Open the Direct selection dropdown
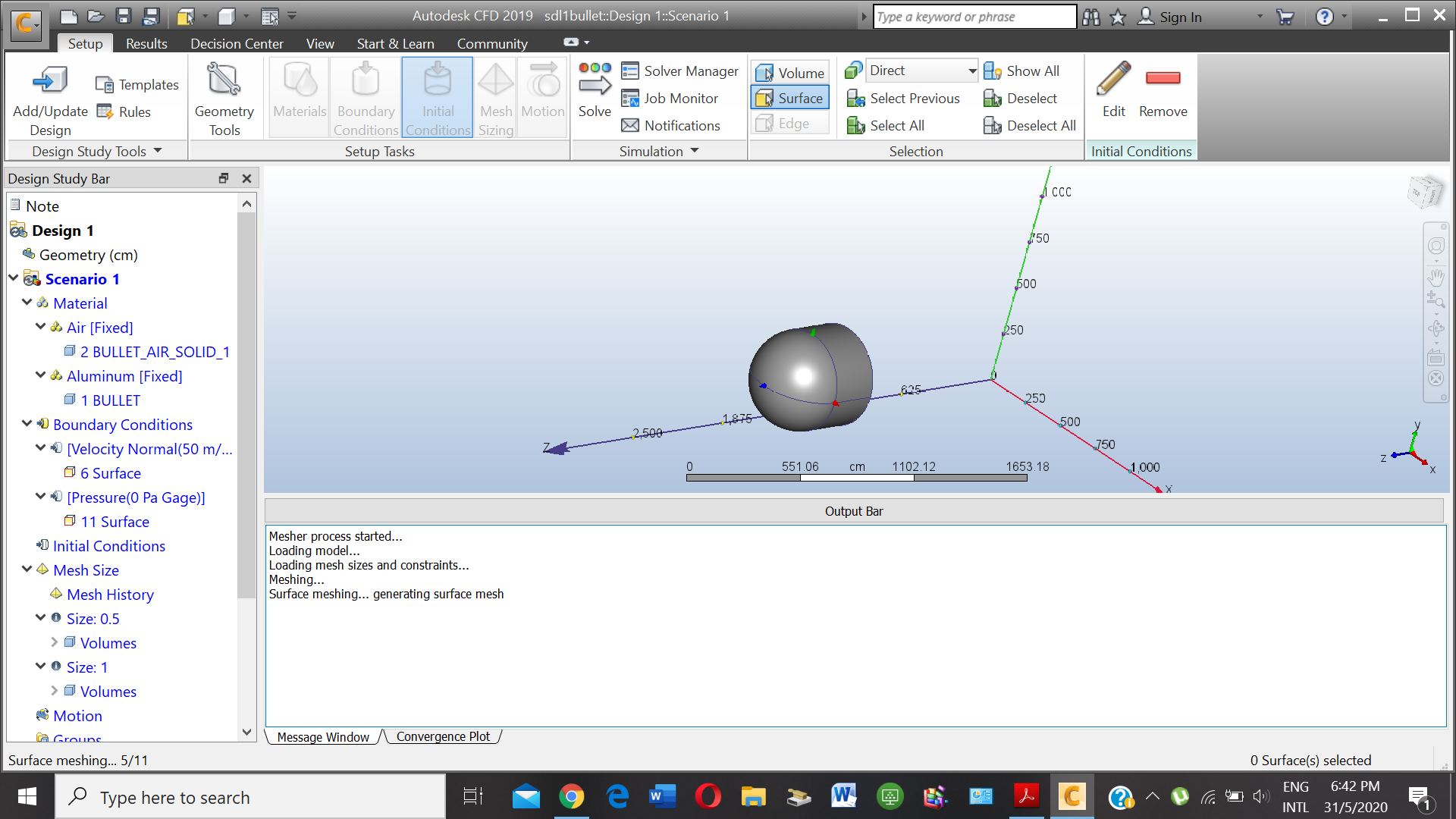 (973, 70)
